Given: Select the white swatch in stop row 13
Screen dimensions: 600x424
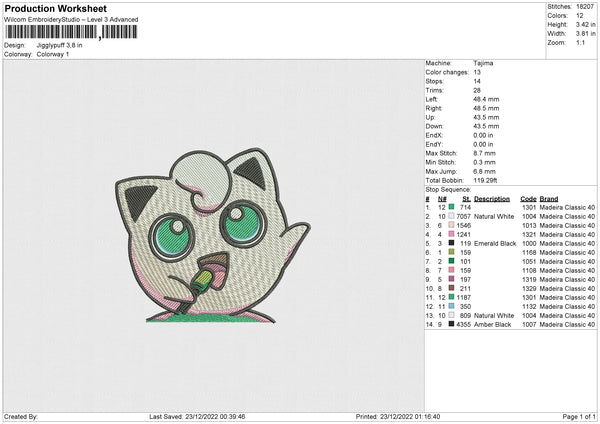Looking at the screenshot, I should 452,315.
